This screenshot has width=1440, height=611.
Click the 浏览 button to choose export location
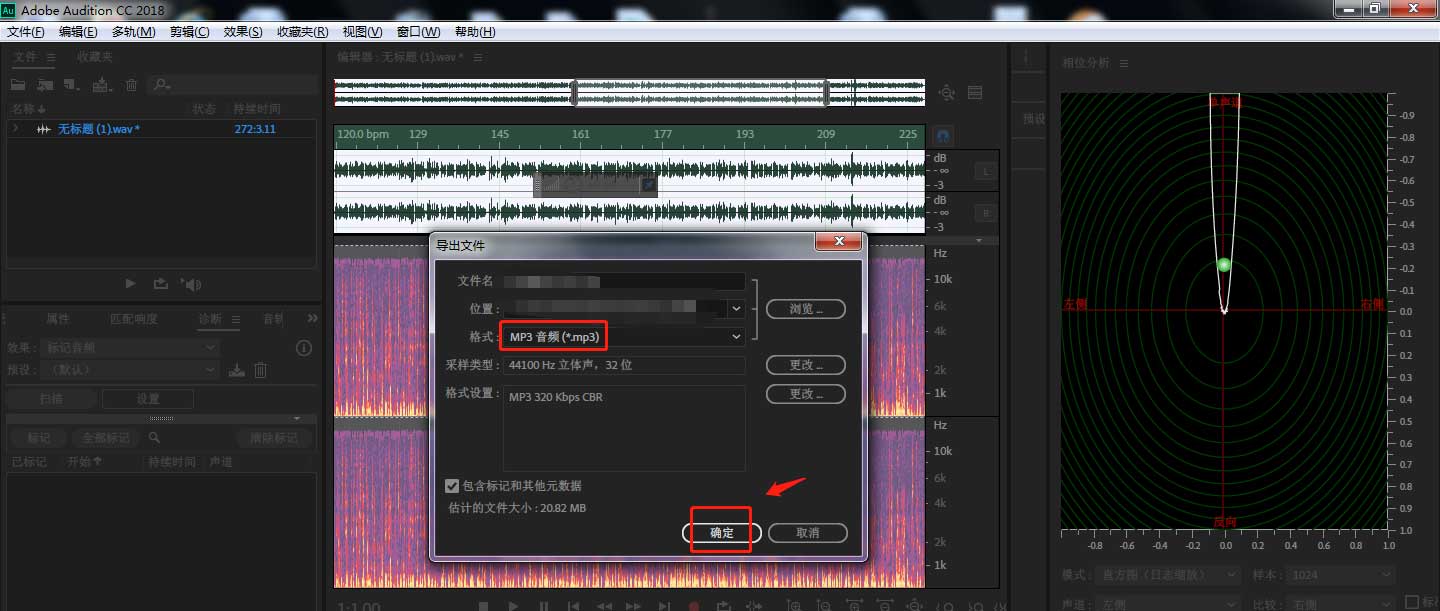click(805, 308)
